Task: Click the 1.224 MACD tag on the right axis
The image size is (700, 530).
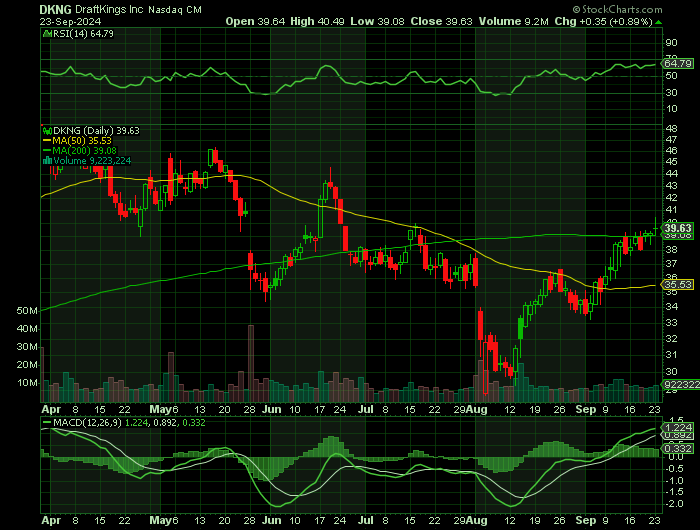Action: tap(678, 427)
